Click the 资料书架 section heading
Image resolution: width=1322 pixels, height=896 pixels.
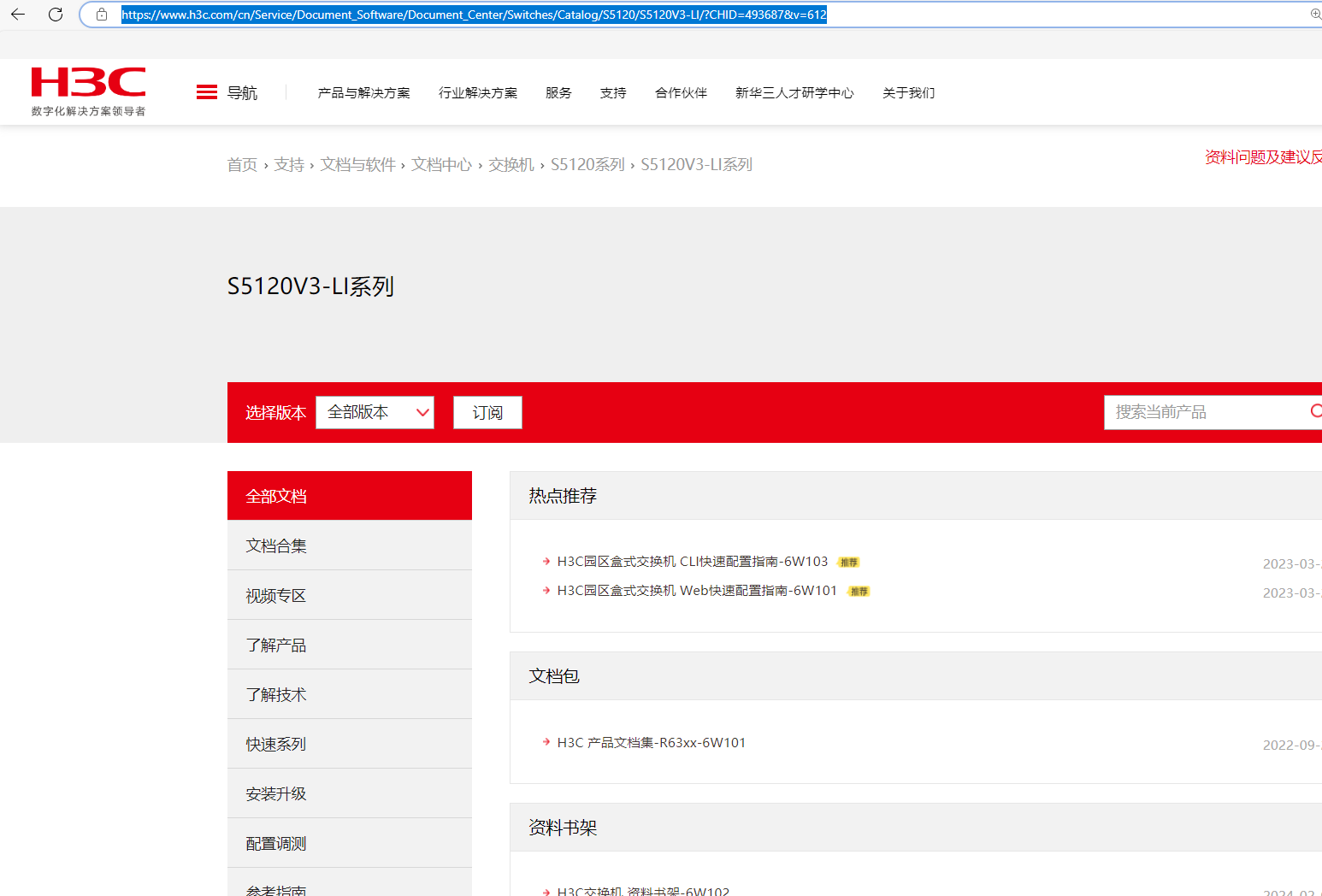point(563,828)
